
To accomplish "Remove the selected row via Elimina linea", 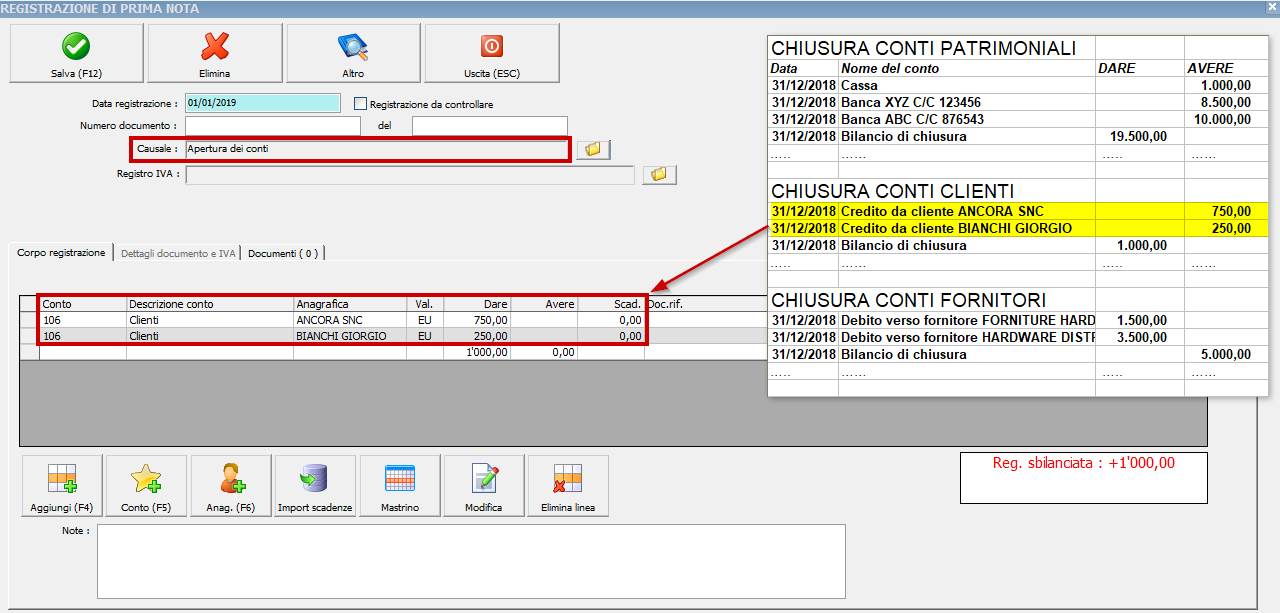I will [x=570, y=486].
